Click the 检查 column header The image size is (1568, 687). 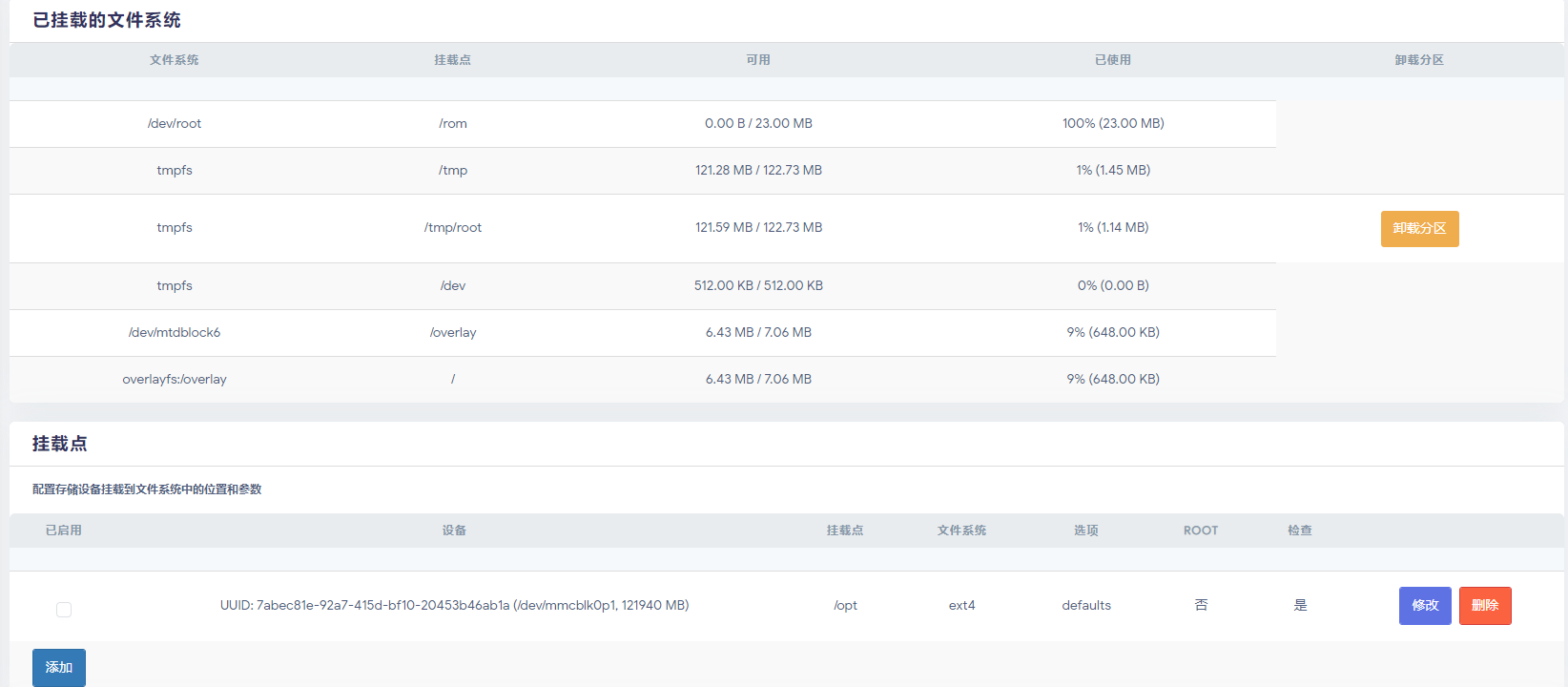tap(1300, 531)
